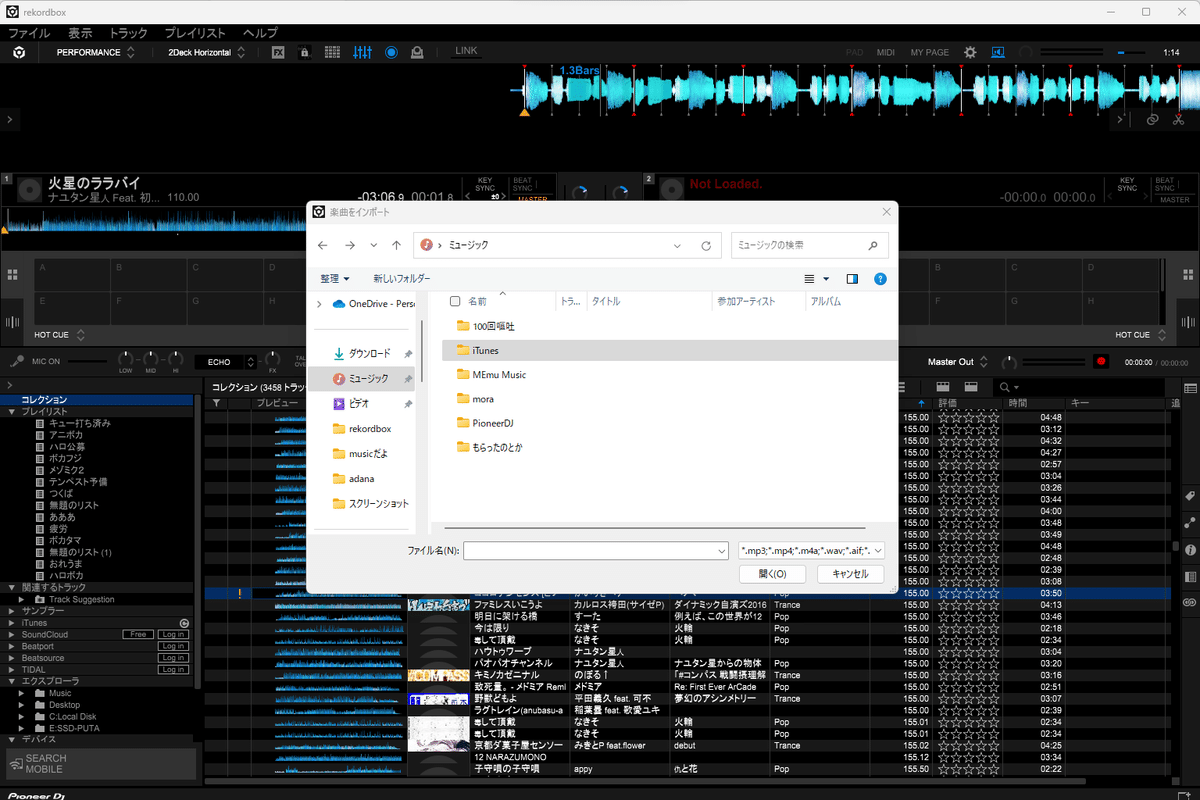The height and width of the screenshot is (800, 1200).
Task: Open rekordbox settings gear in top bar
Action: 970,52
